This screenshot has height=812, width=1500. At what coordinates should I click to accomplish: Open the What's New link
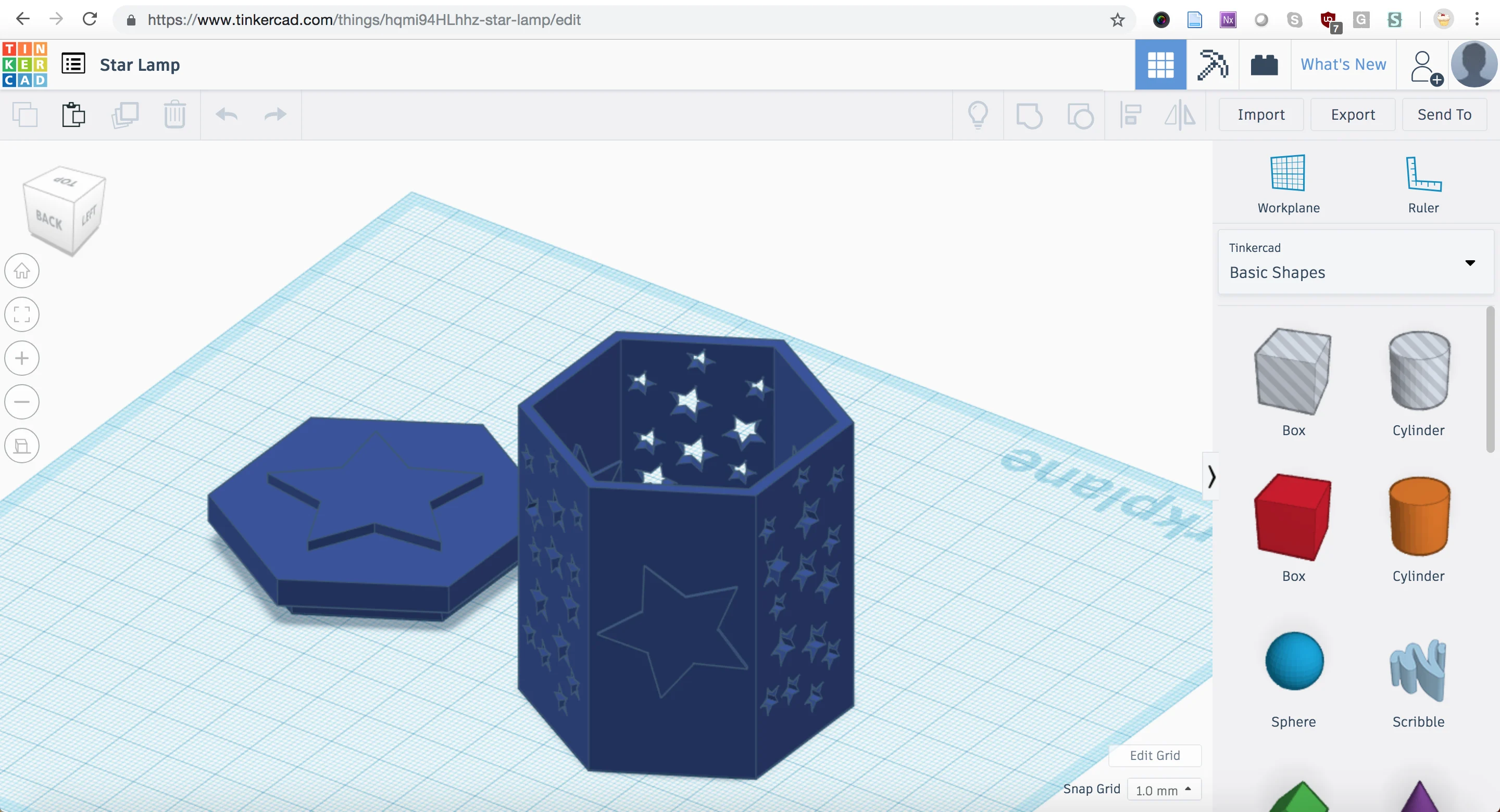[x=1343, y=65]
